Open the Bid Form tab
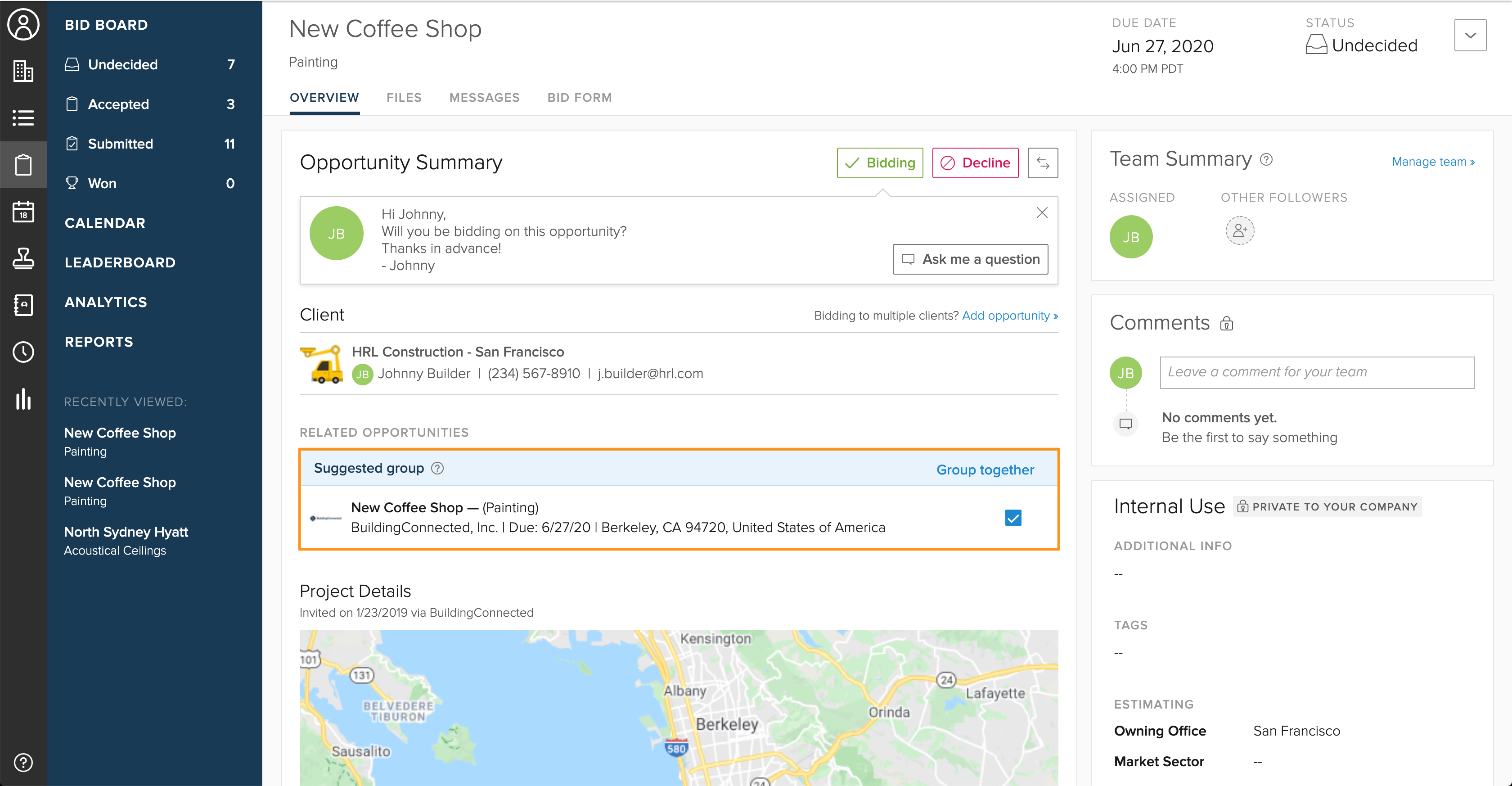The height and width of the screenshot is (786, 1512). click(579, 97)
